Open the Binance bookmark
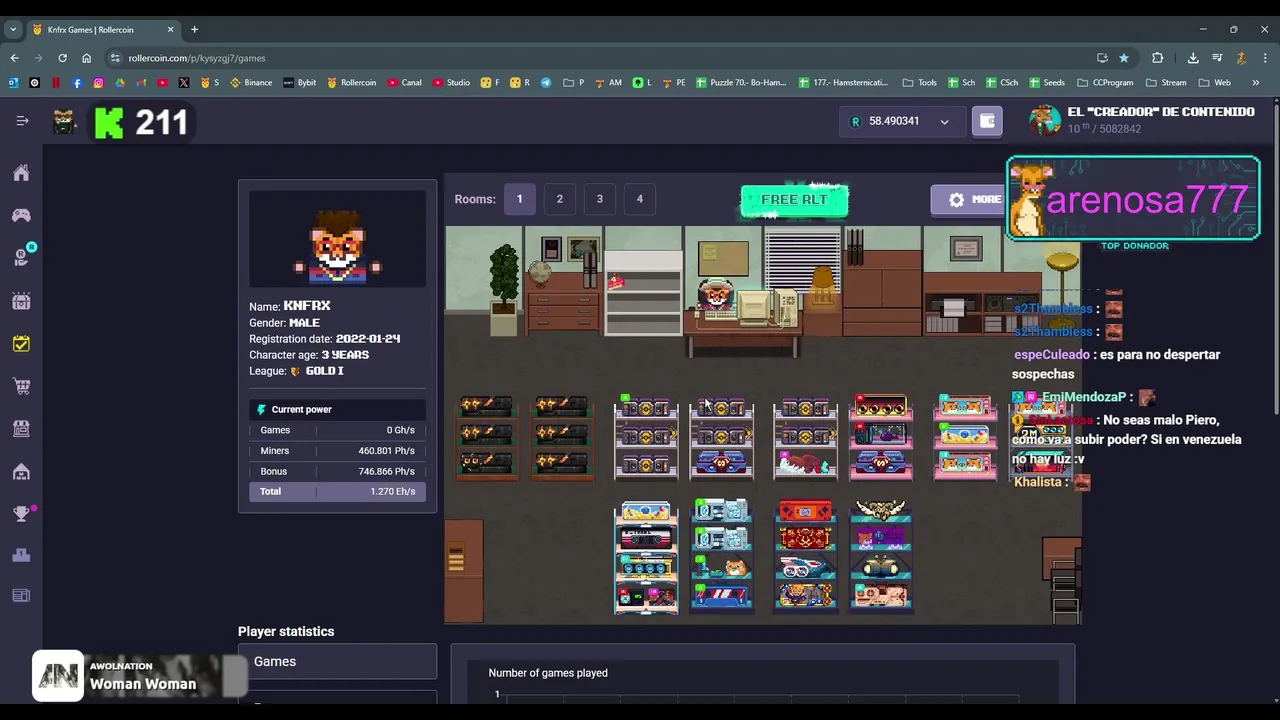1280x720 pixels. click(251, 83)
